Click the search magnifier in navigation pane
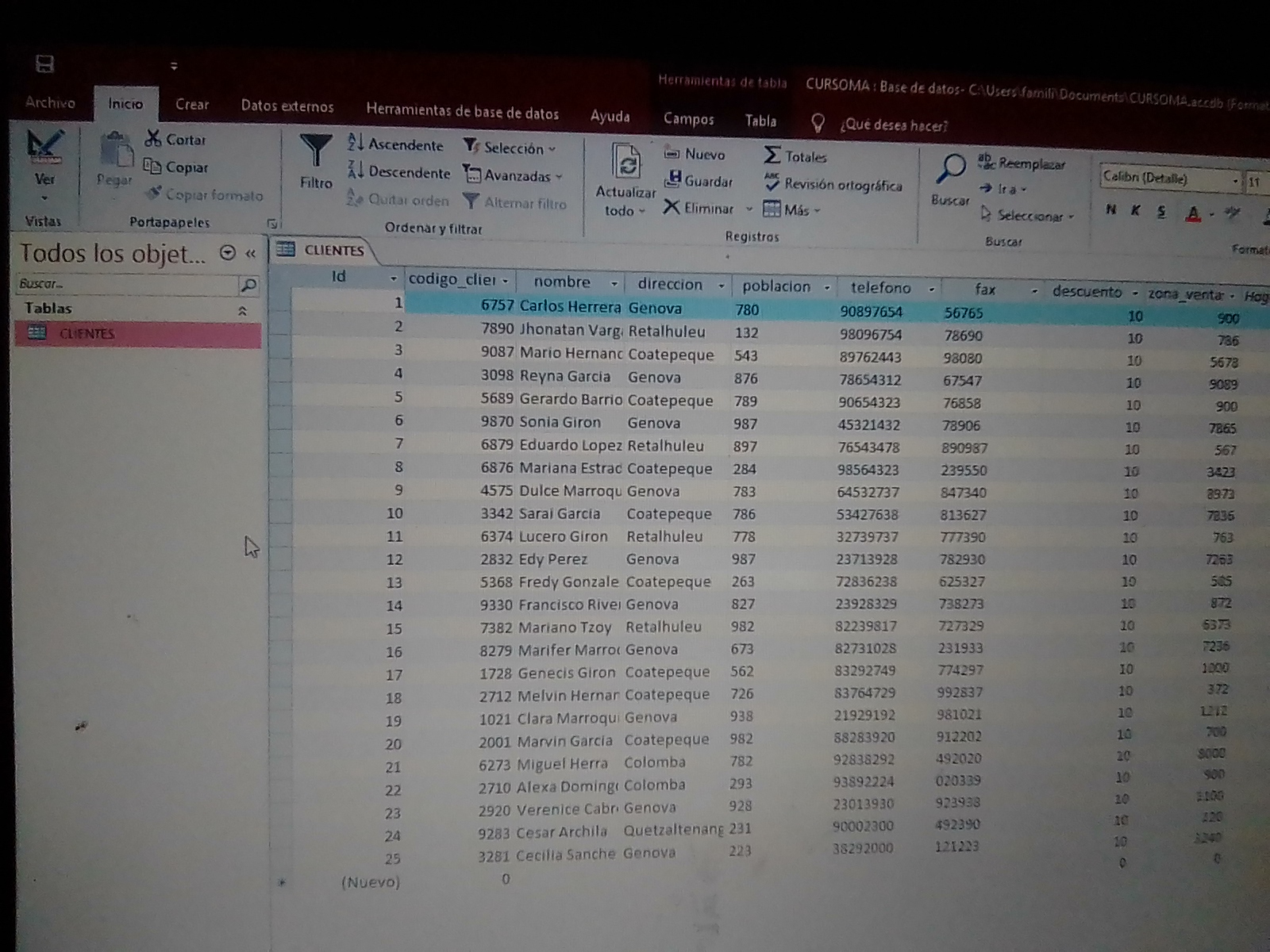 point(248,284)
